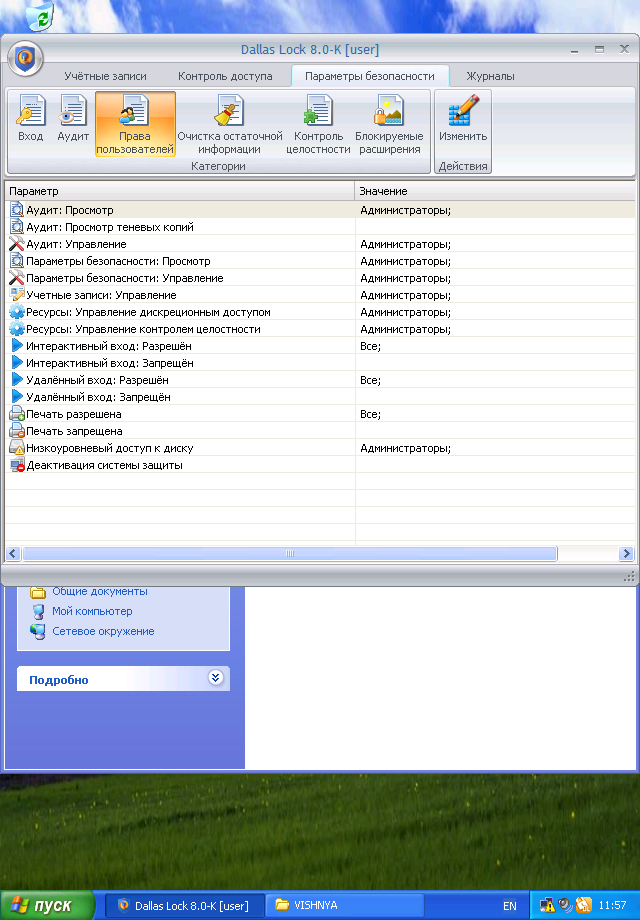Open the пуск Start button
640x920 pixels.
tap(47, 905)
